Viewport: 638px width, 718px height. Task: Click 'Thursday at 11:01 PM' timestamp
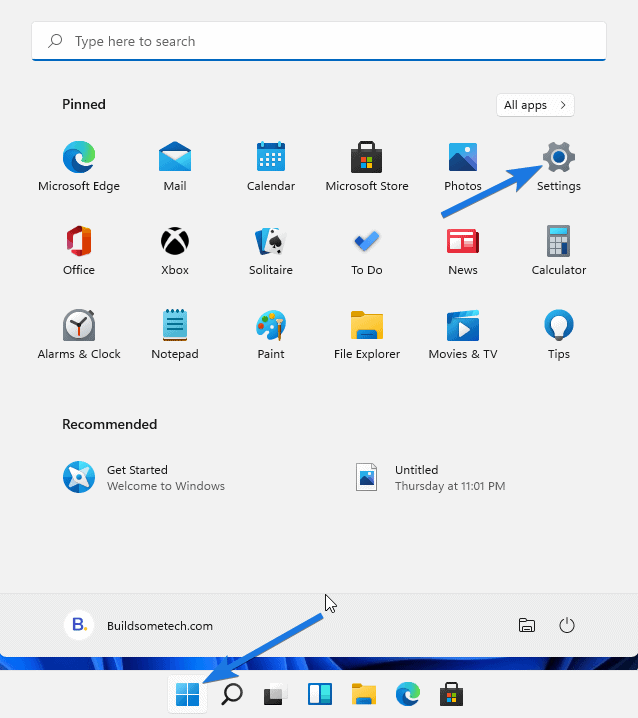[450, 486]
